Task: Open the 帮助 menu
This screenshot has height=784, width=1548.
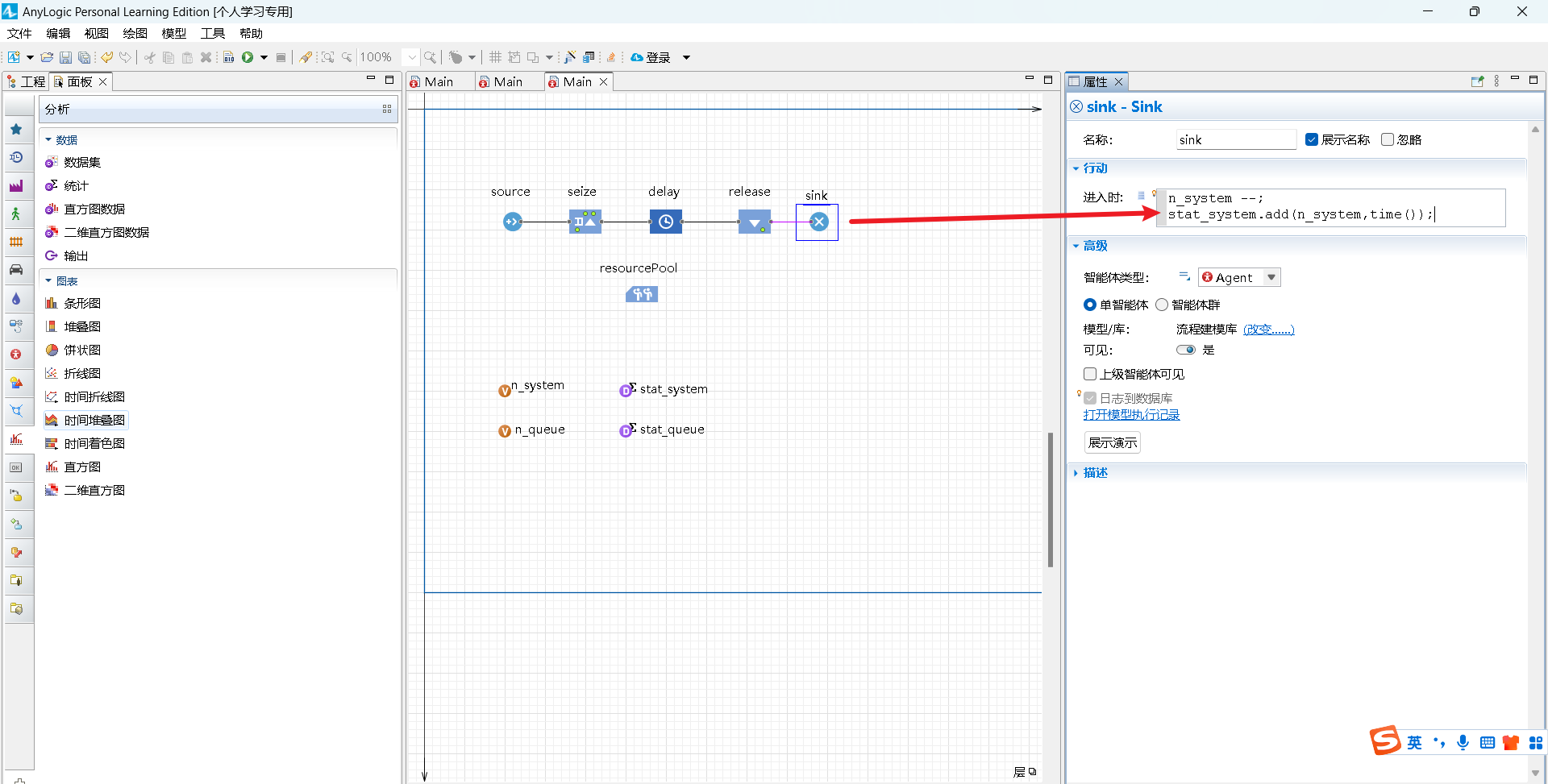Action: coord(252,33)
